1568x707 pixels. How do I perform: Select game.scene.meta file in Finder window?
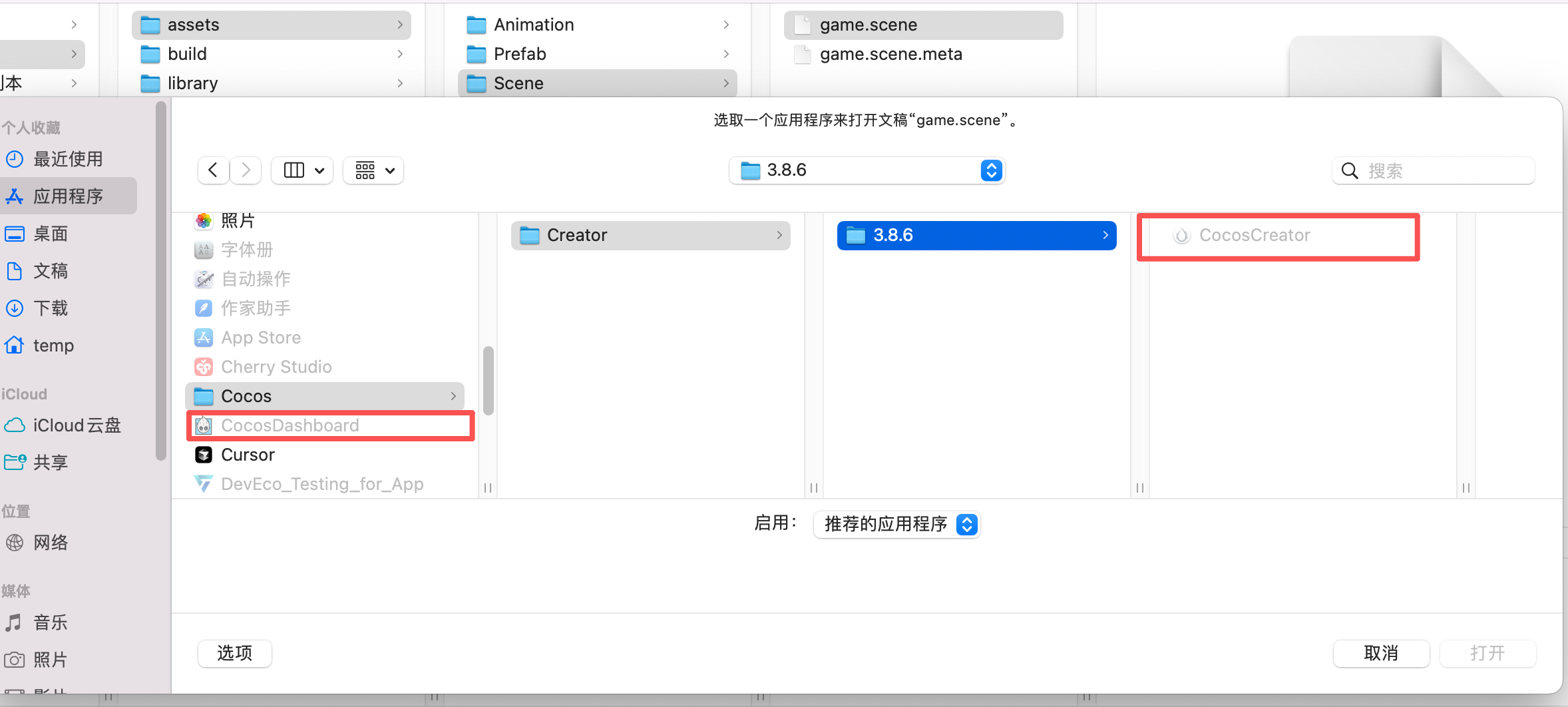pyautogui.click(x=924, y=54)
